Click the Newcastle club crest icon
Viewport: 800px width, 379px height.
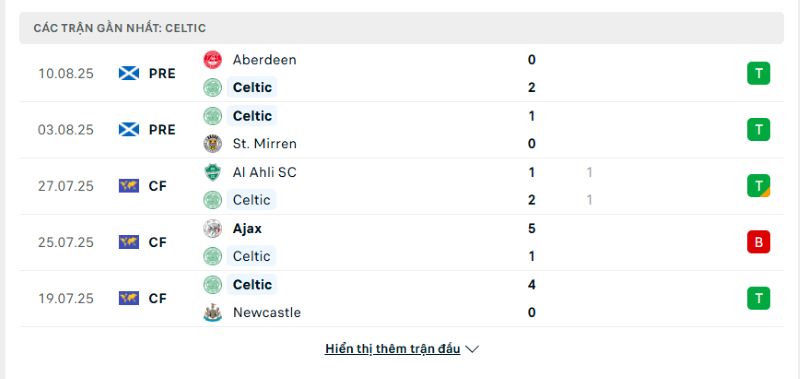[213, 312]
